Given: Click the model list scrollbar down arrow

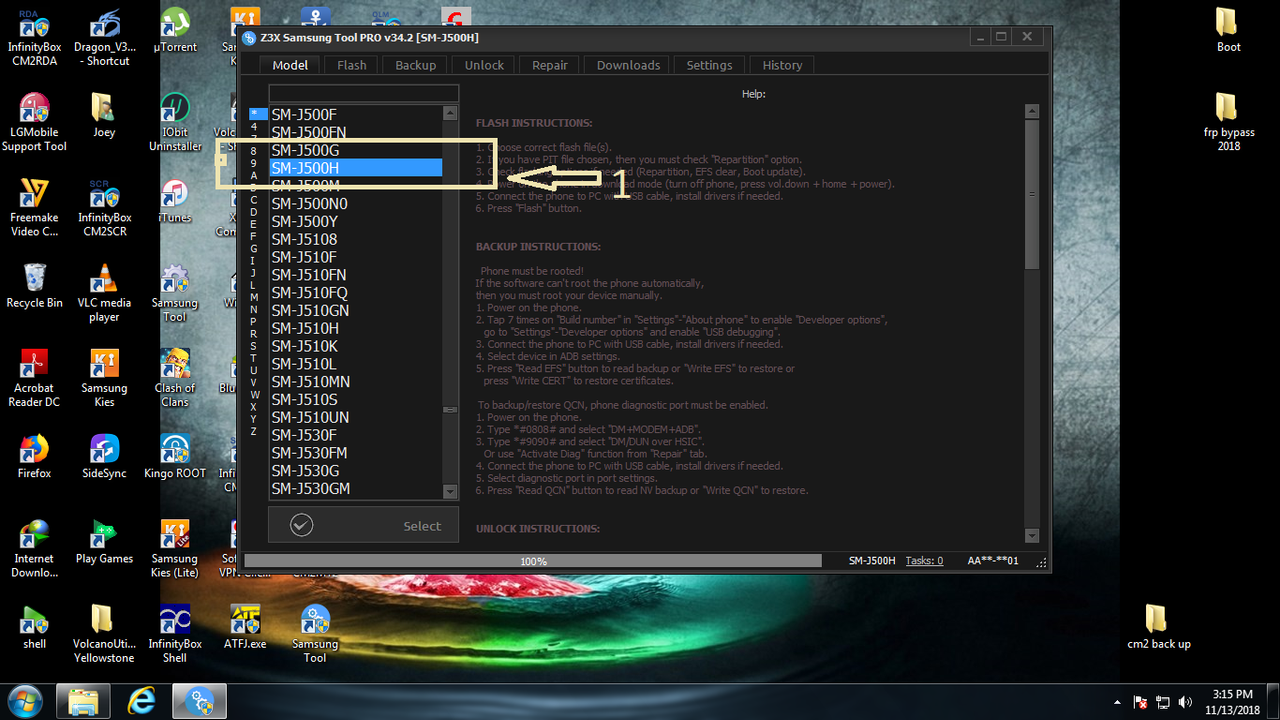Looking at the screenshot, I should tap(451, 492).
